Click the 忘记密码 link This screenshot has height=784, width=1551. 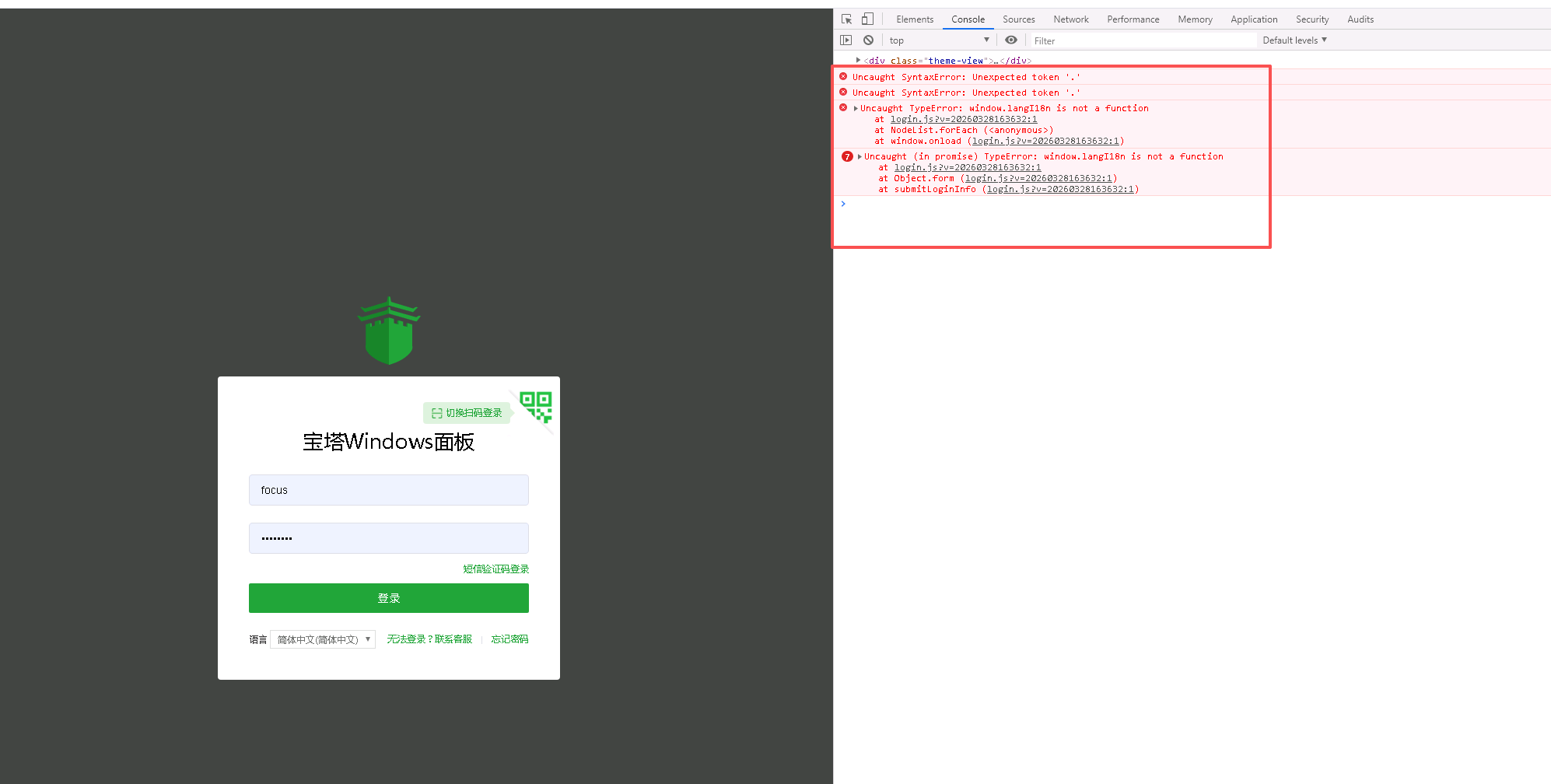pyautogui.click(x=509, y=639)
